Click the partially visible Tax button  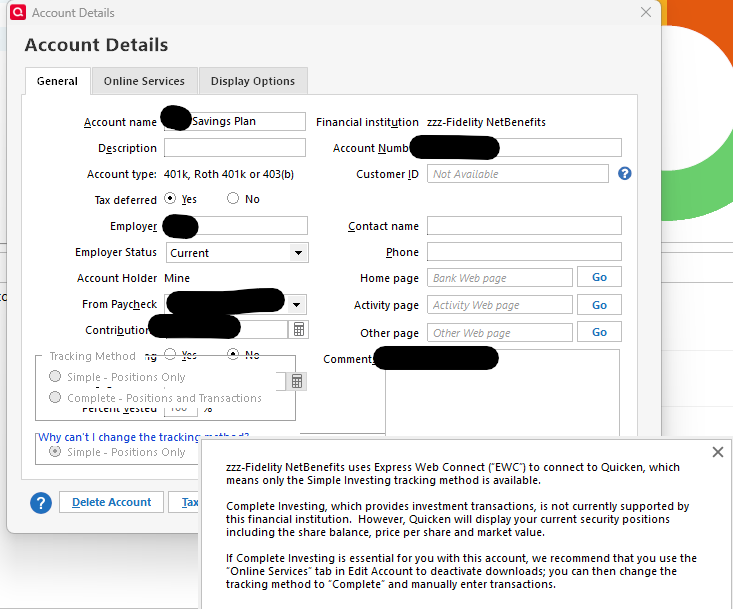pos(184,502)
